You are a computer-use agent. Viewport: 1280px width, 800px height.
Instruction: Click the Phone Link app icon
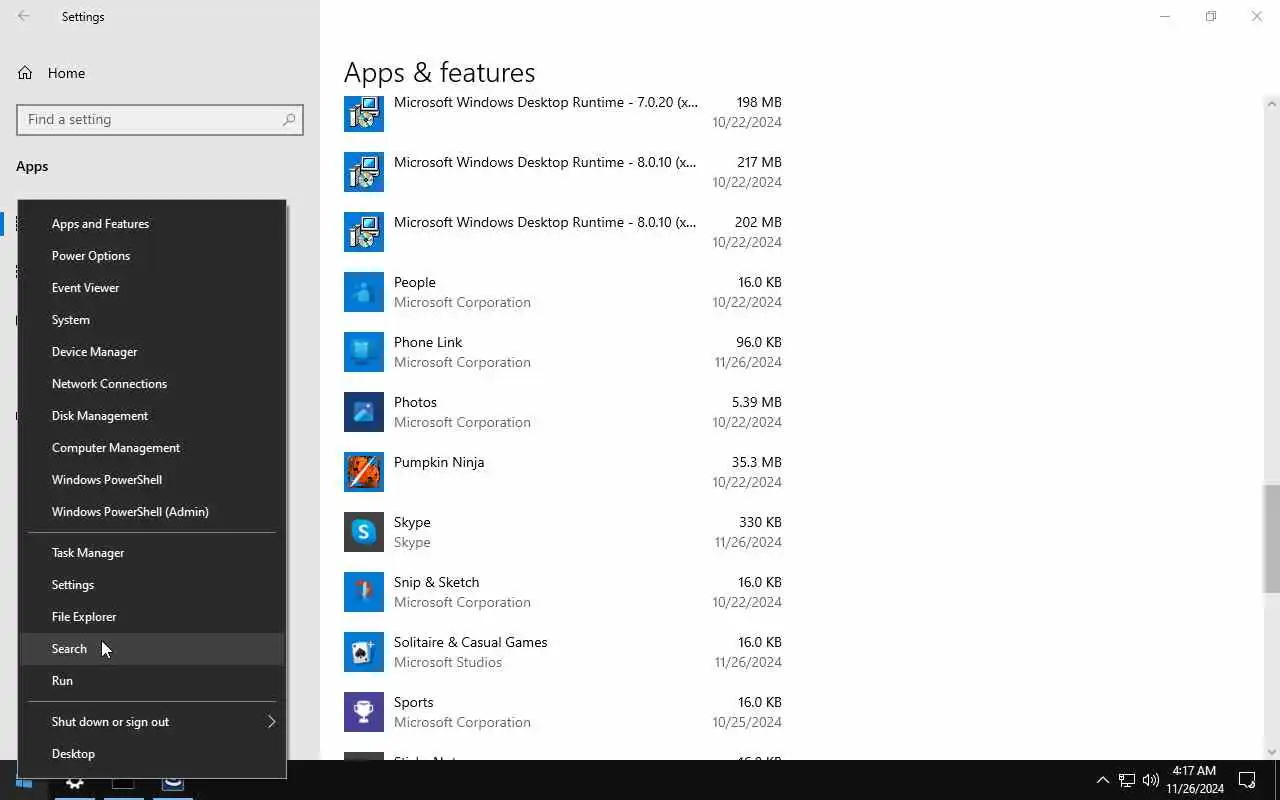364,352
